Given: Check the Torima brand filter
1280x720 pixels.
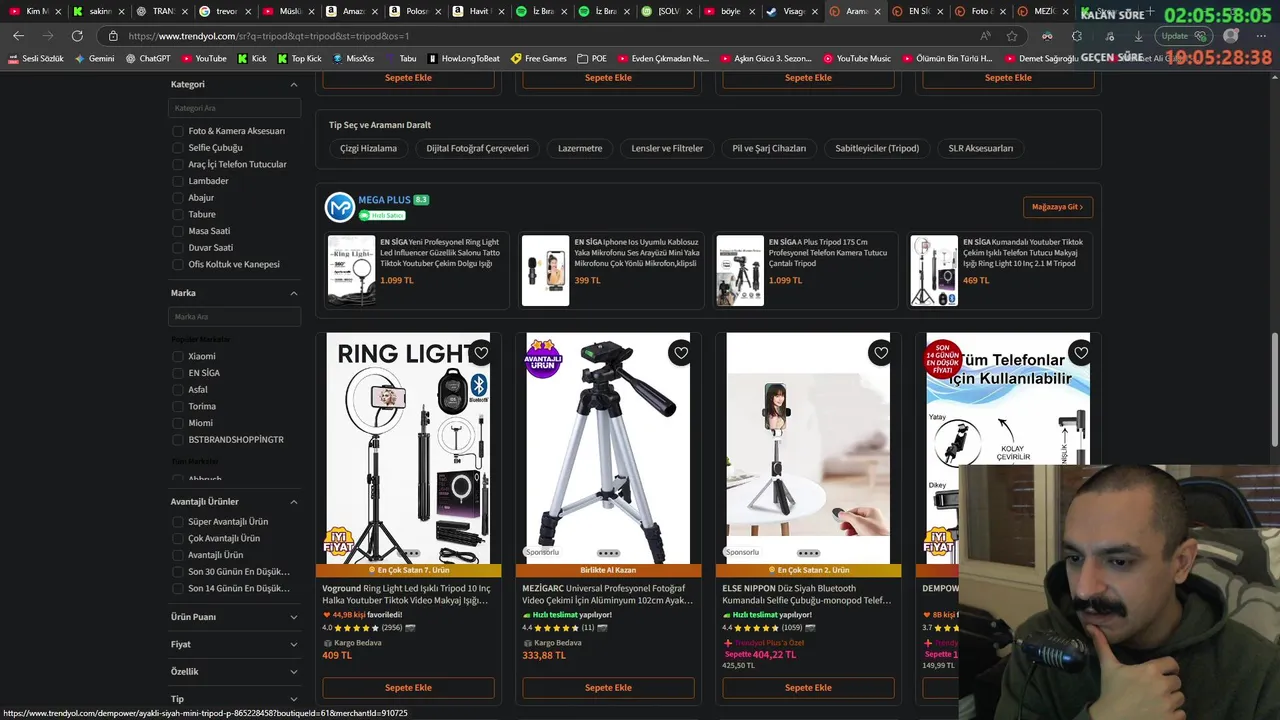Looking at the screenshot, I should point(178,406).
